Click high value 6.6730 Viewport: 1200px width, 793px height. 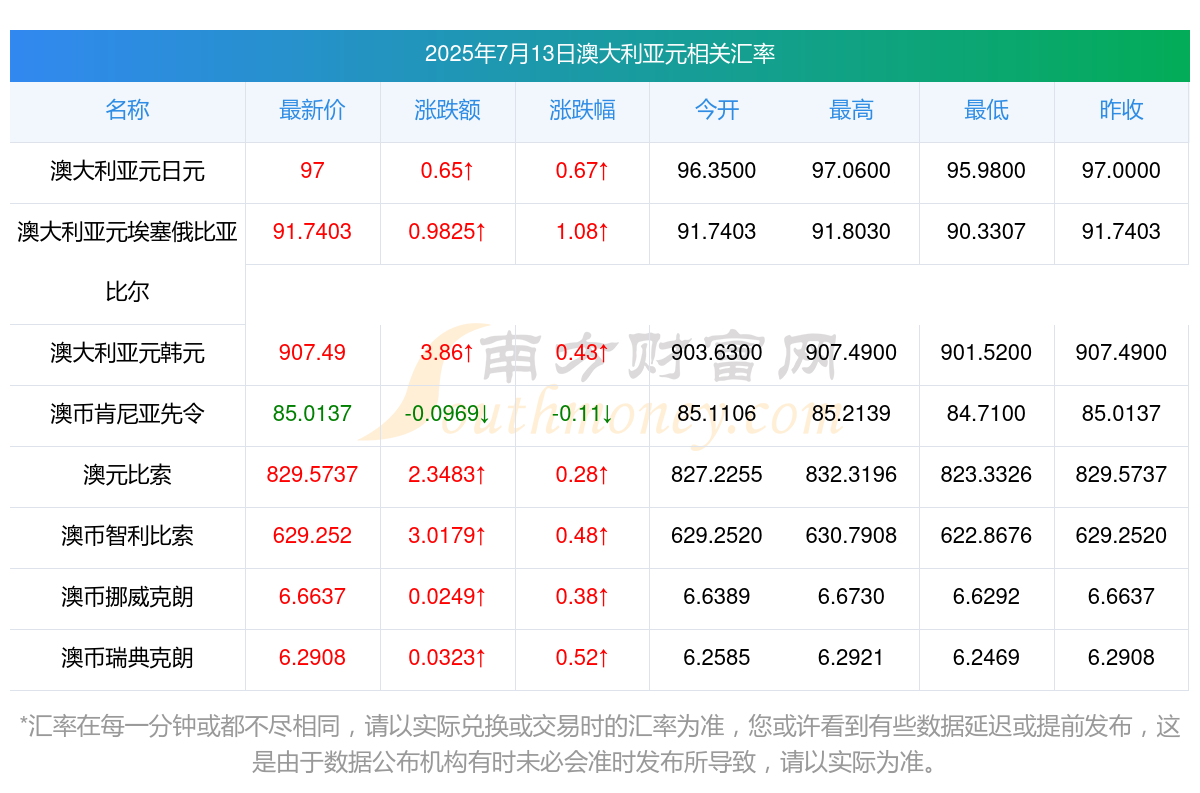point(851,597)
